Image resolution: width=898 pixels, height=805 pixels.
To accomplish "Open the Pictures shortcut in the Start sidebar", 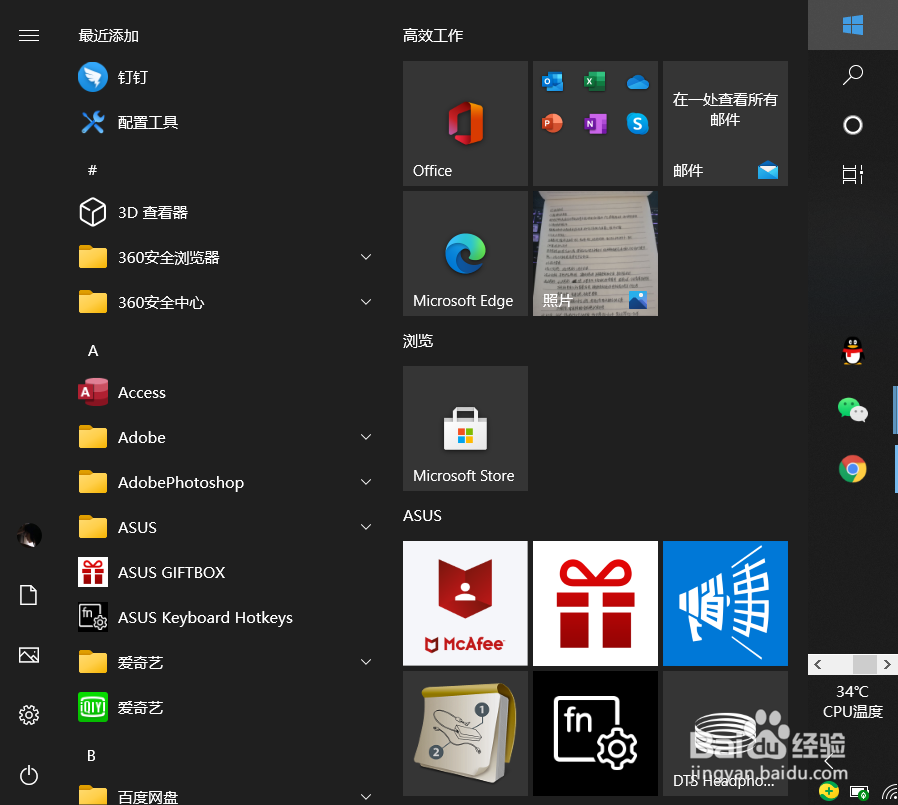I will tap(29, 654).
